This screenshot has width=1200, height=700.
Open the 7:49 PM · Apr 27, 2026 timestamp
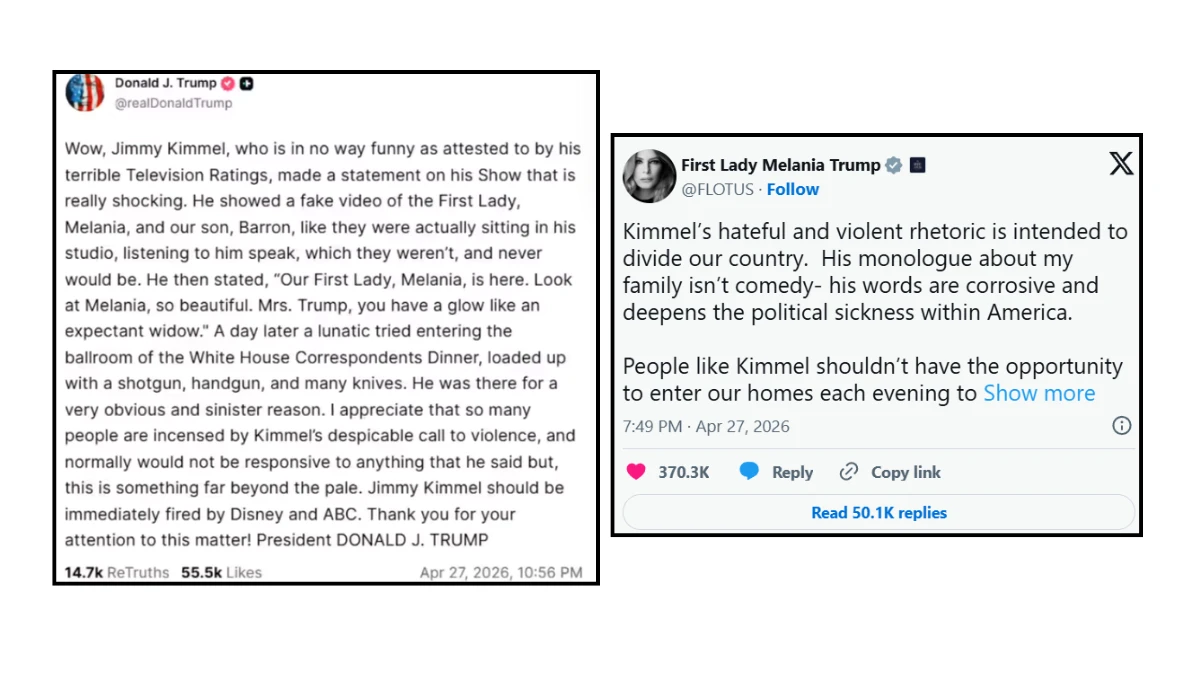point(706,426)
